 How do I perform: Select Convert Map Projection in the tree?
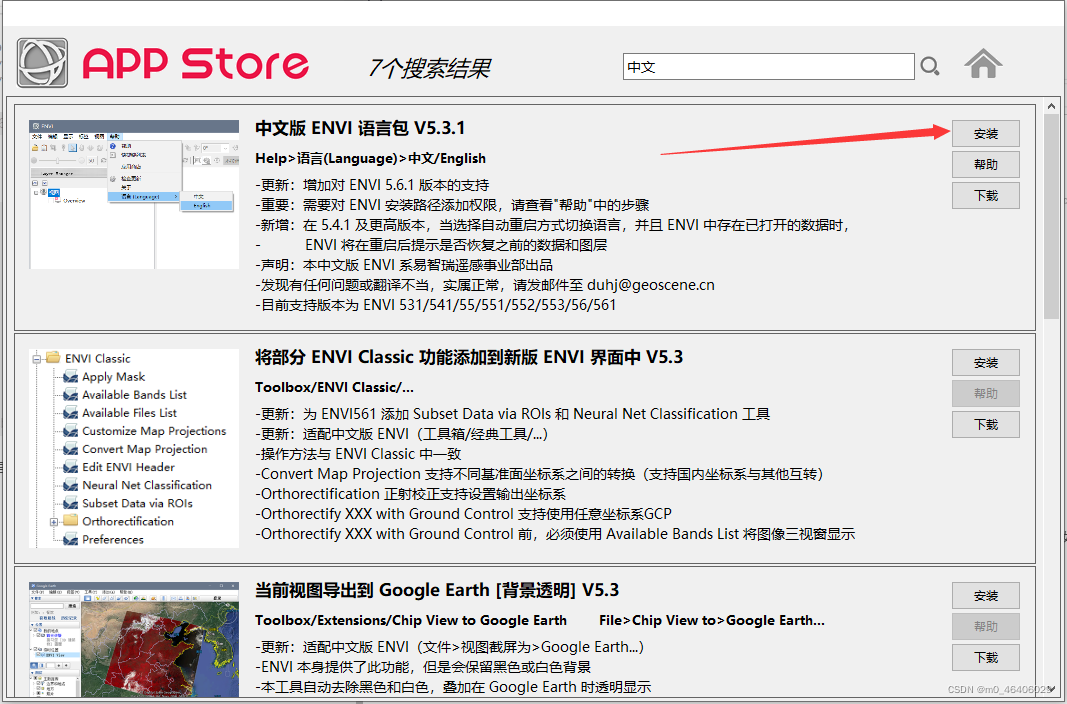[x=144, y=450]
